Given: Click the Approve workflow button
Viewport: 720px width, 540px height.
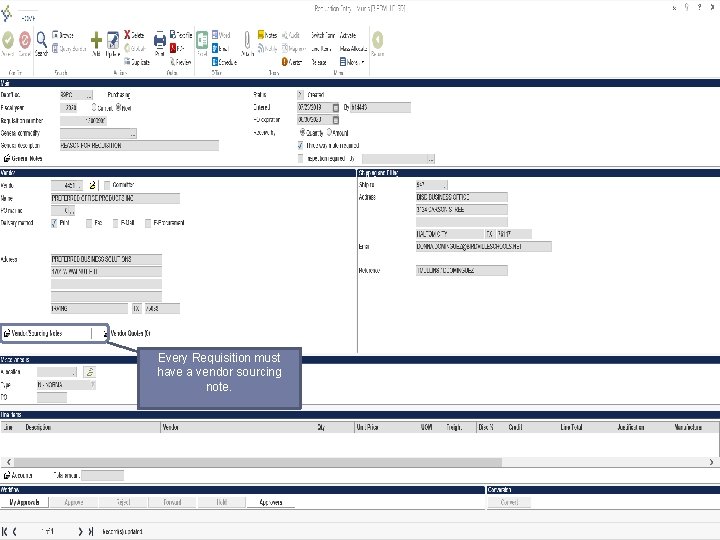Looking at the screenshot, I should pyautogui.click(x=73, y=502).
